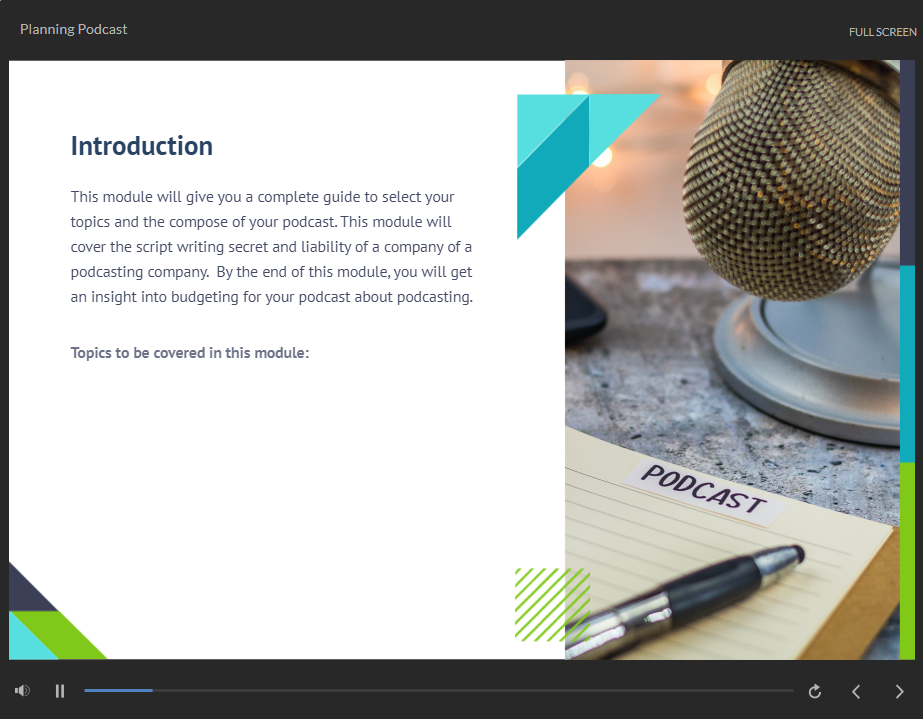
Task: Click the green striped square graphic
Action: click(x=551, y=604)
